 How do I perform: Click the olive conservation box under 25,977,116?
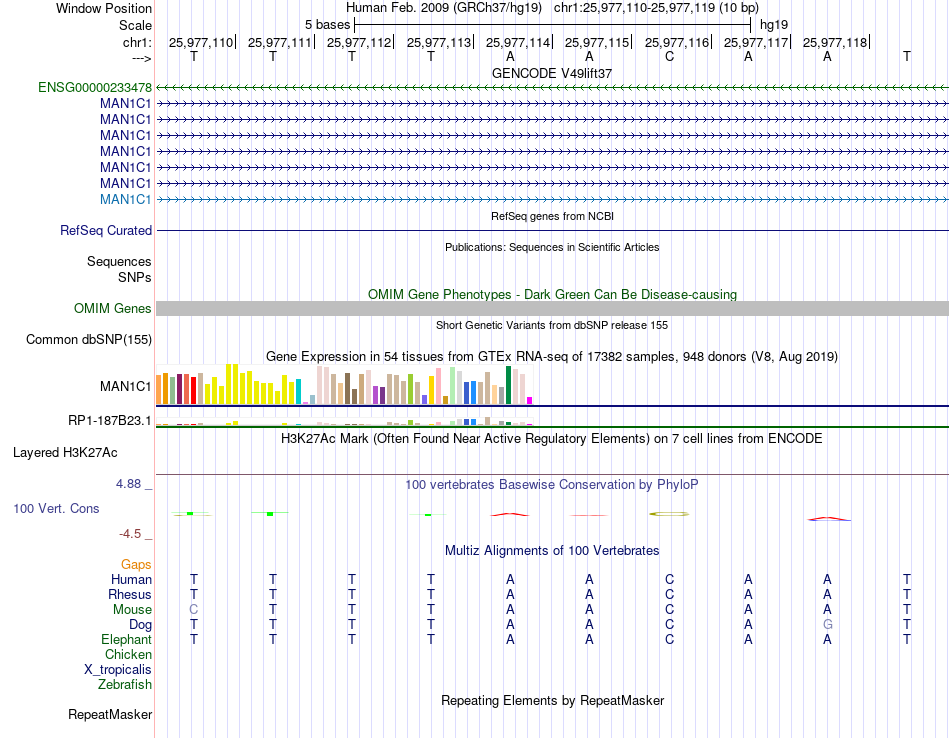point(669,514)
